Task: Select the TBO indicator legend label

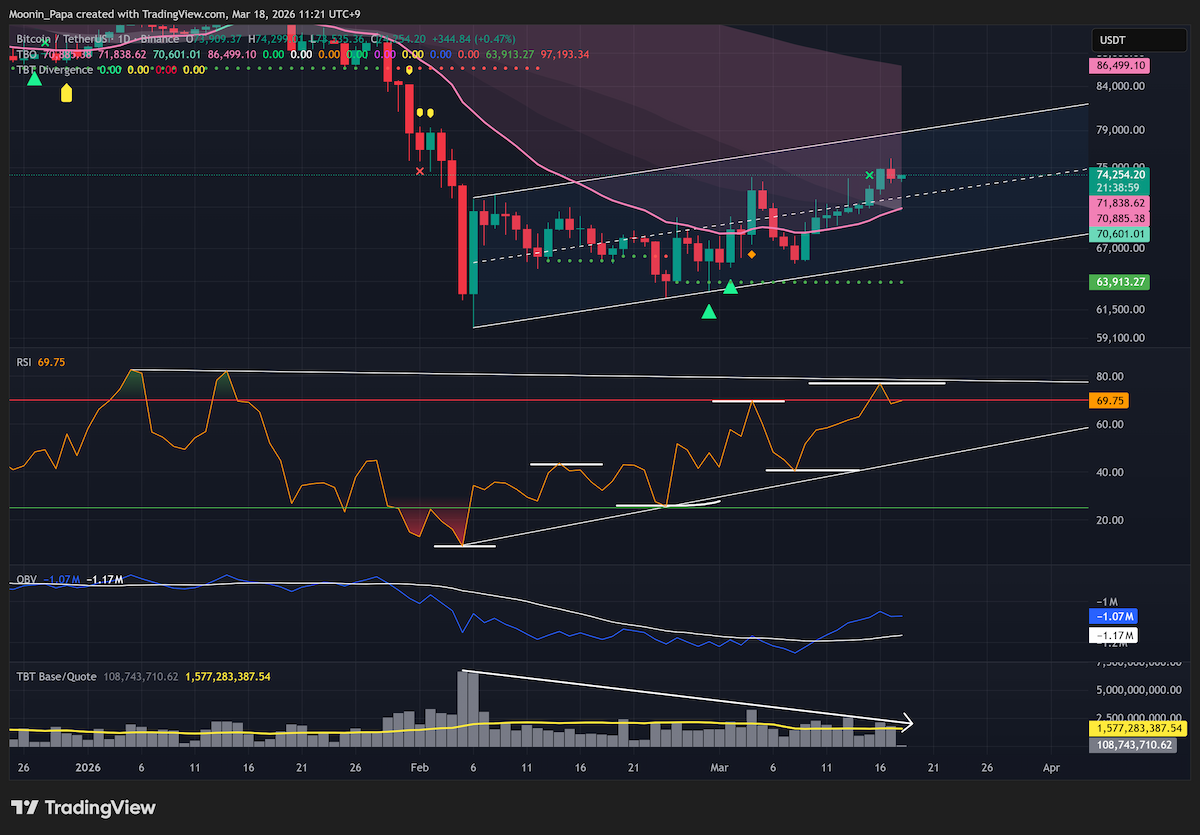Action: pos(25,54)
